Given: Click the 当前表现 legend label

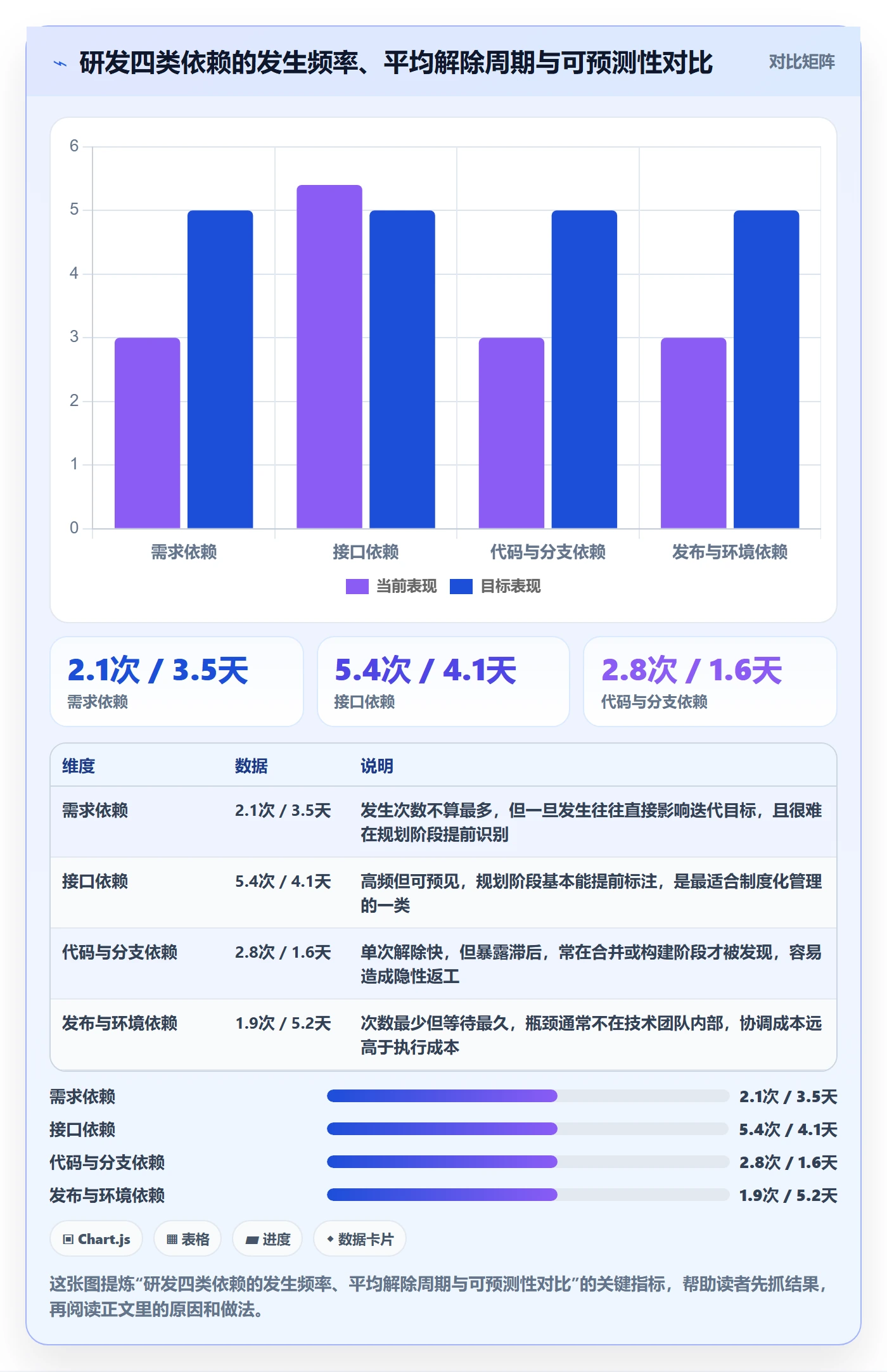Looking at the screenshot, I should (406, 587).
